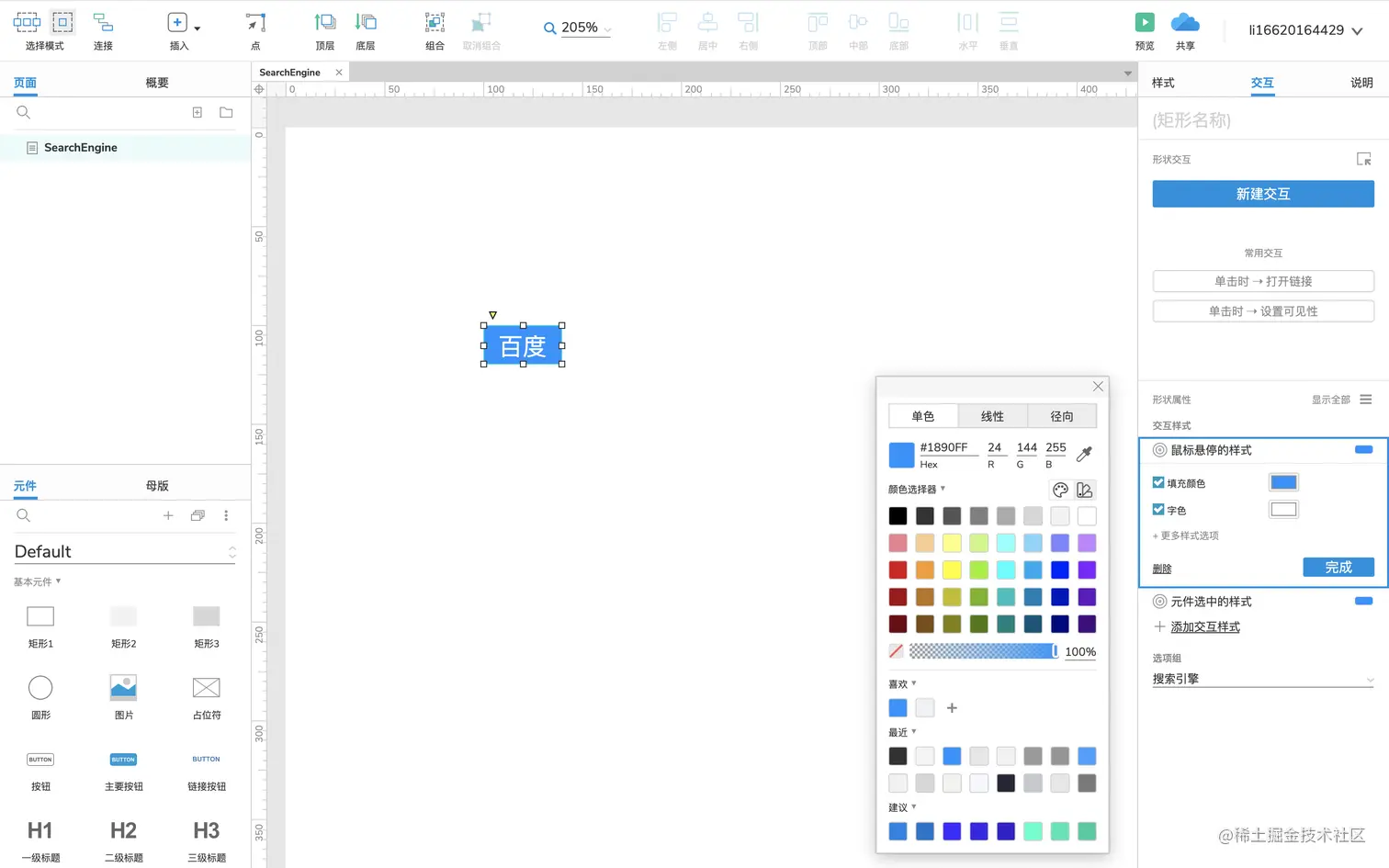Add a new page icon

[x=197, y=112]
